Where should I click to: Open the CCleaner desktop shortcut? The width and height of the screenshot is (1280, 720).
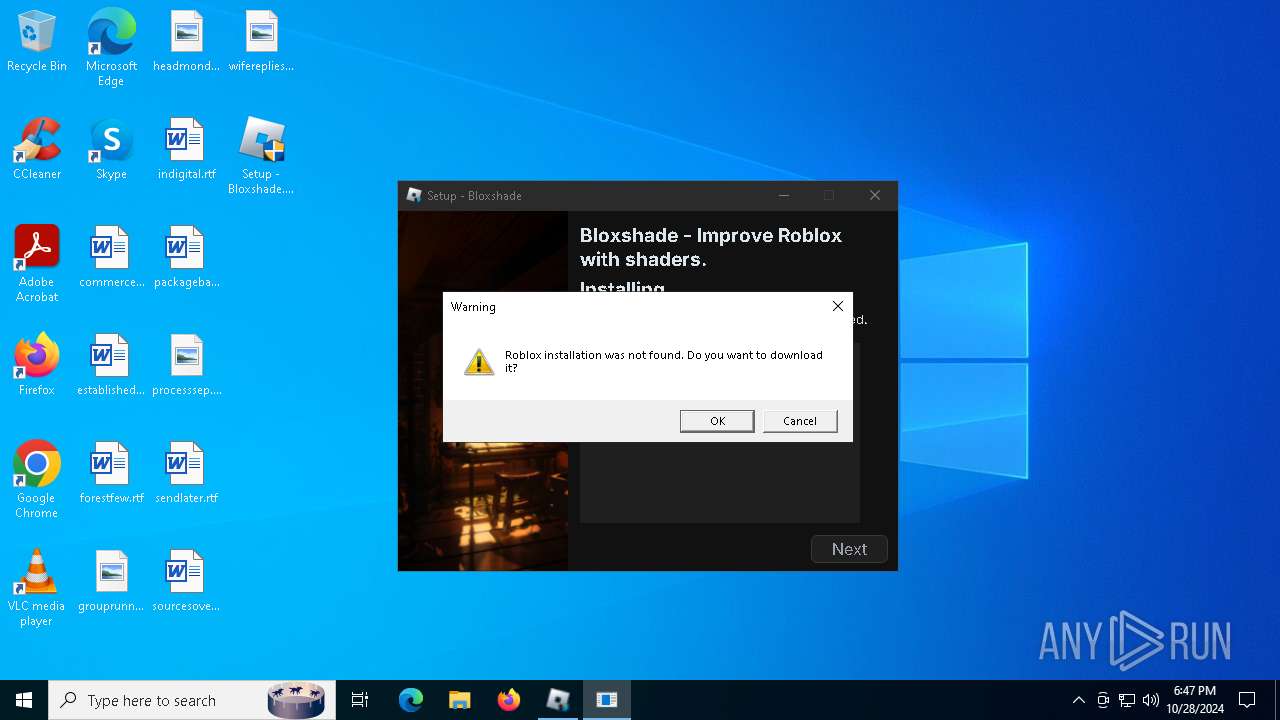pyautogui.click(x=37, y=149)
